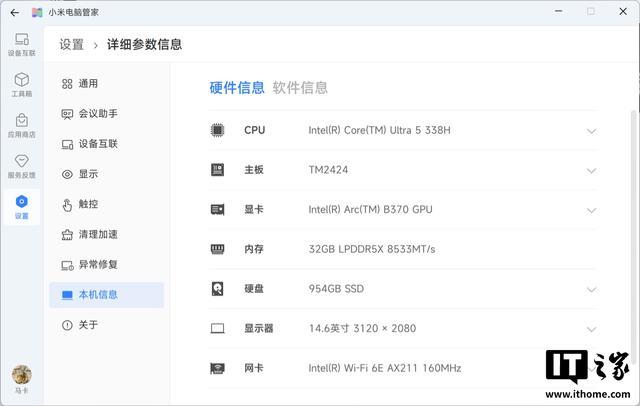Expand the 显示器 display row

pos(591,329)
